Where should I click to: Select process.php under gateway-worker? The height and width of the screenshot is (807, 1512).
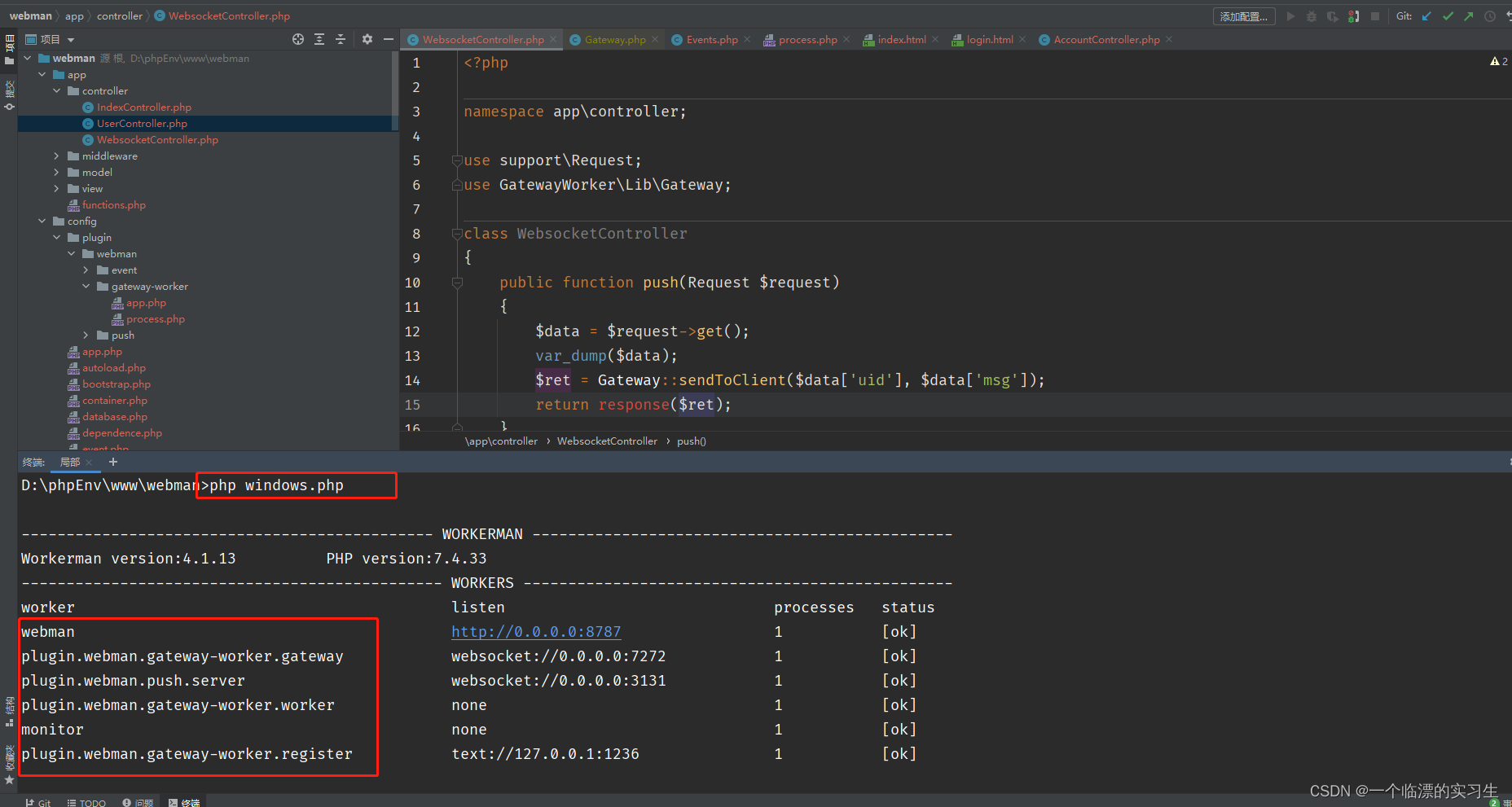pyautogui.click(x=156, y=318)
